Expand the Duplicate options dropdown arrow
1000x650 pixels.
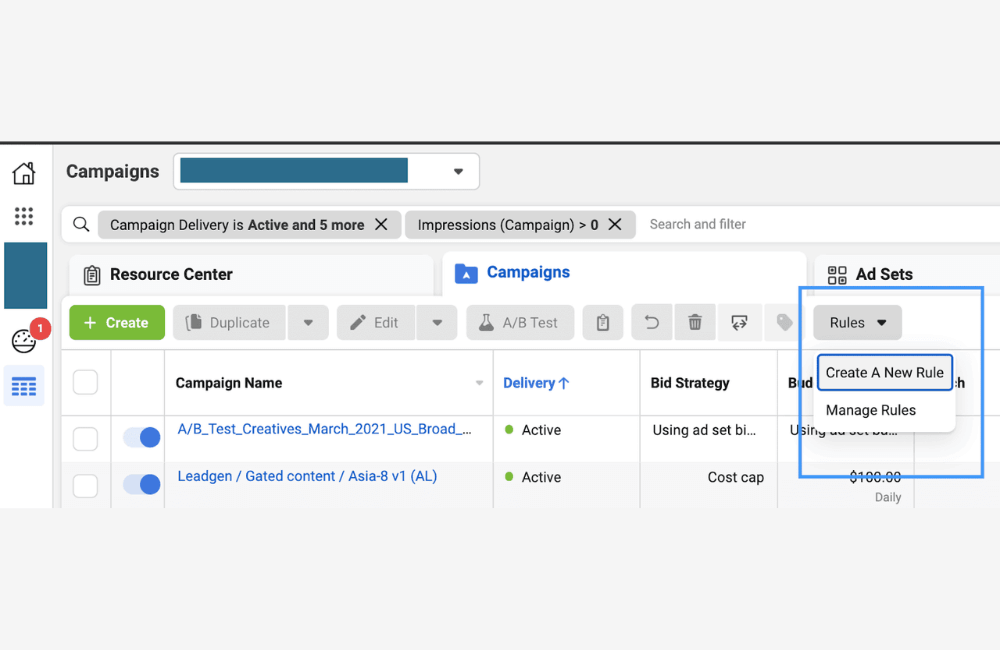[308, 322]
